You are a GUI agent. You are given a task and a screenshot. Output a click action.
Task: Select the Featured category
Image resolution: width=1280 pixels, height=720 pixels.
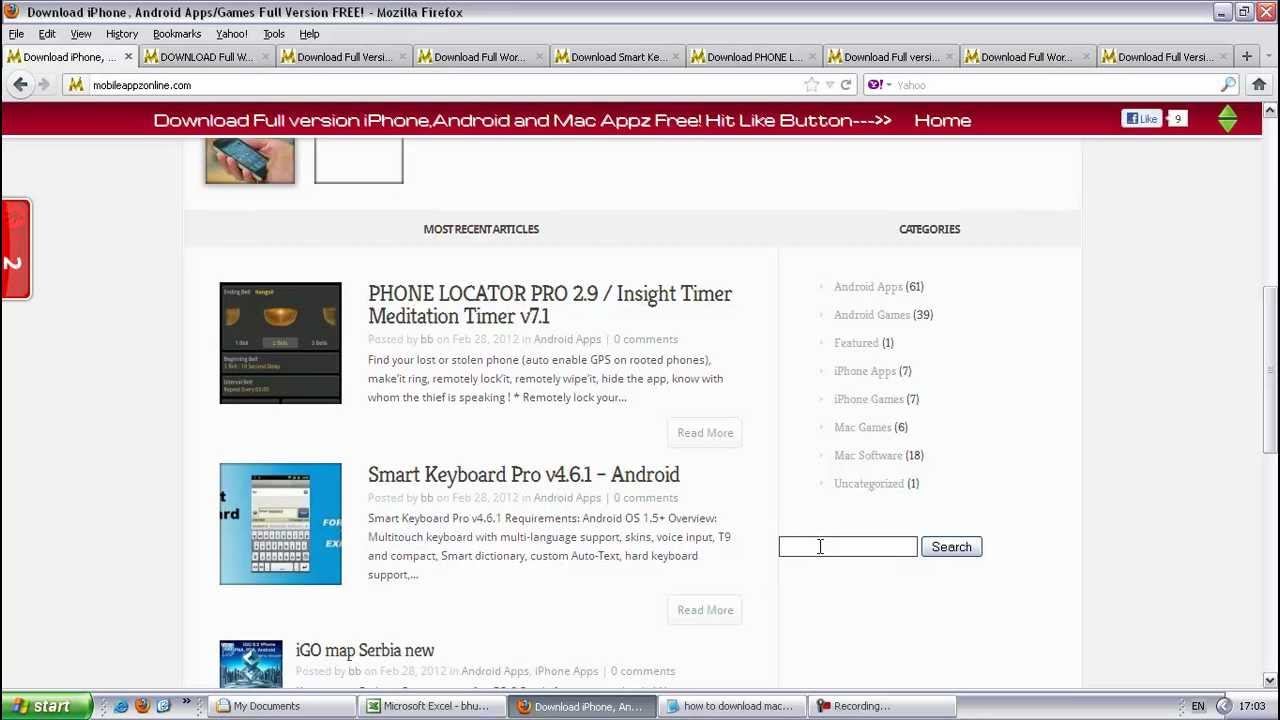(856, 343)
